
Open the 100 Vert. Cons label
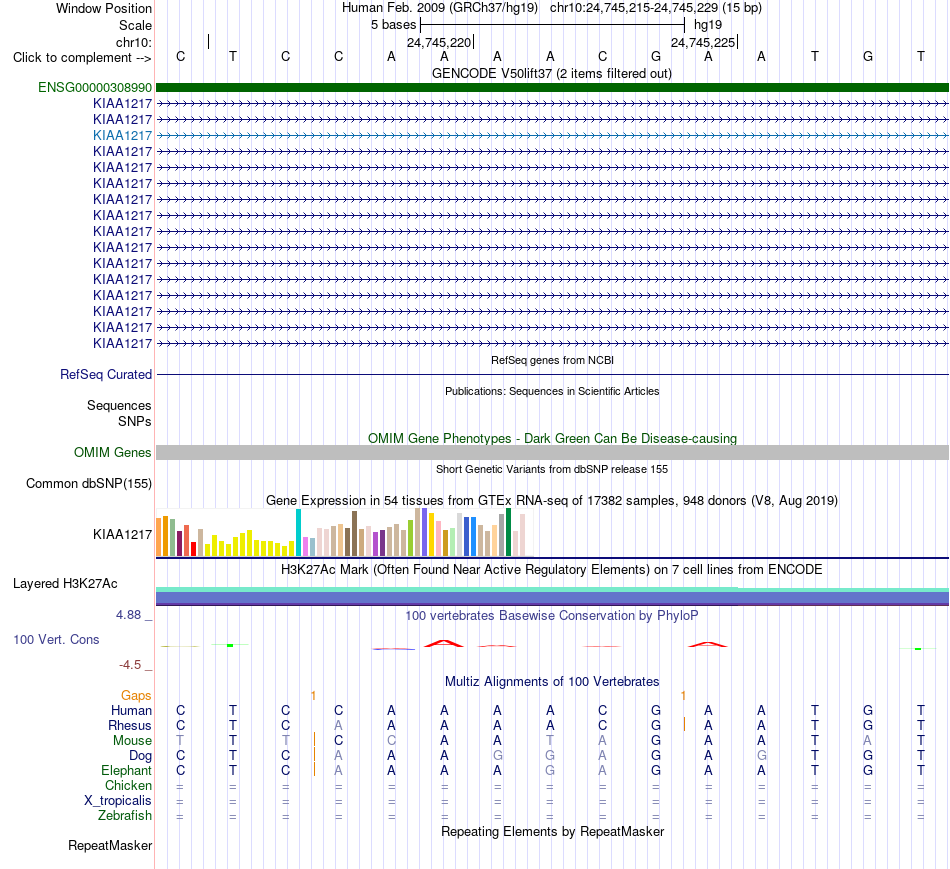point(56,639)
